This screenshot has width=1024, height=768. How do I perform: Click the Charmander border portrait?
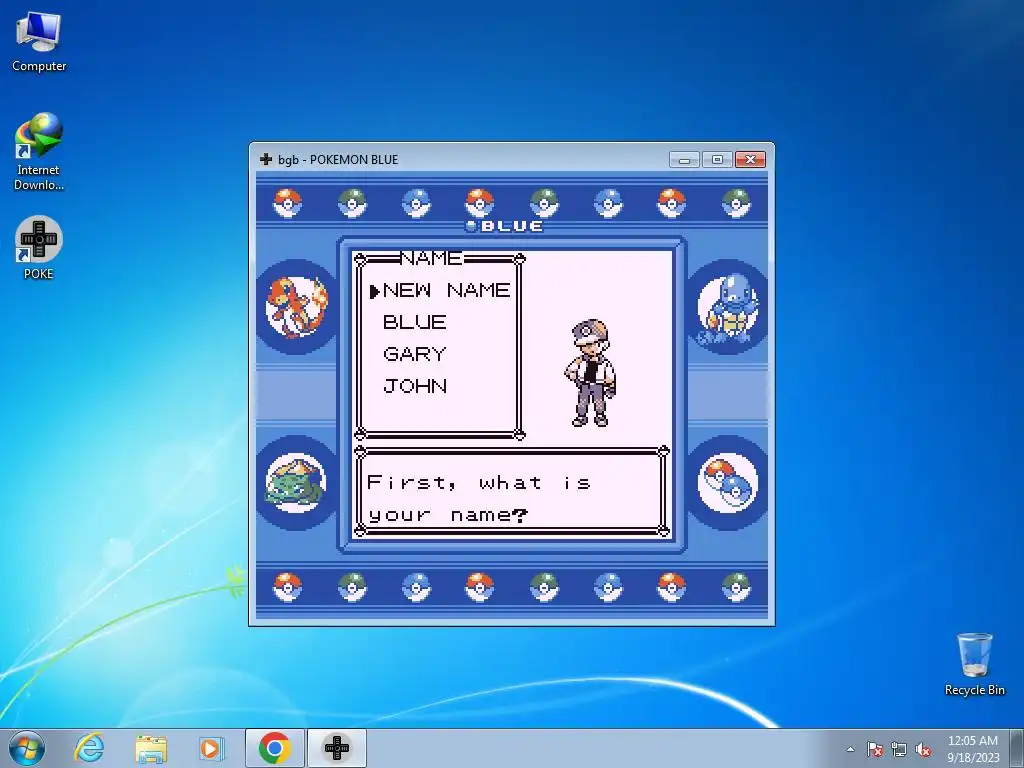pyautogui.click(x=296, y=307)
